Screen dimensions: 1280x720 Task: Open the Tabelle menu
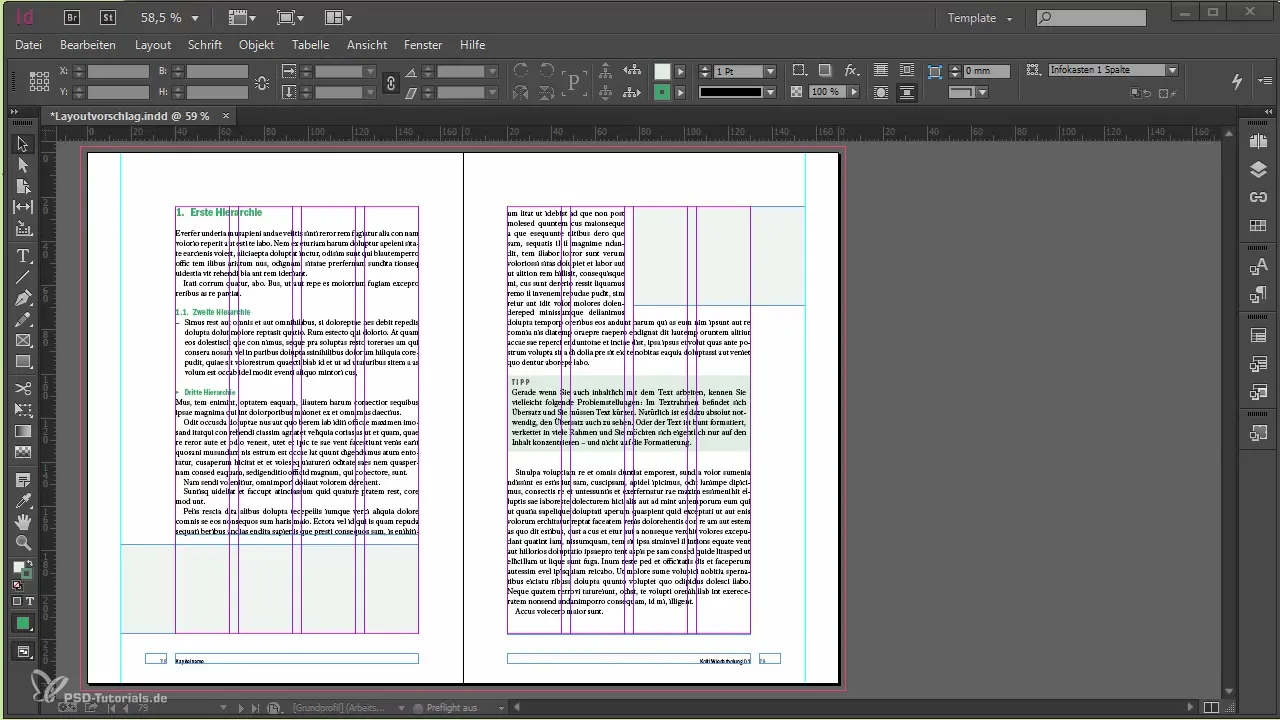(x=310, y=45)
